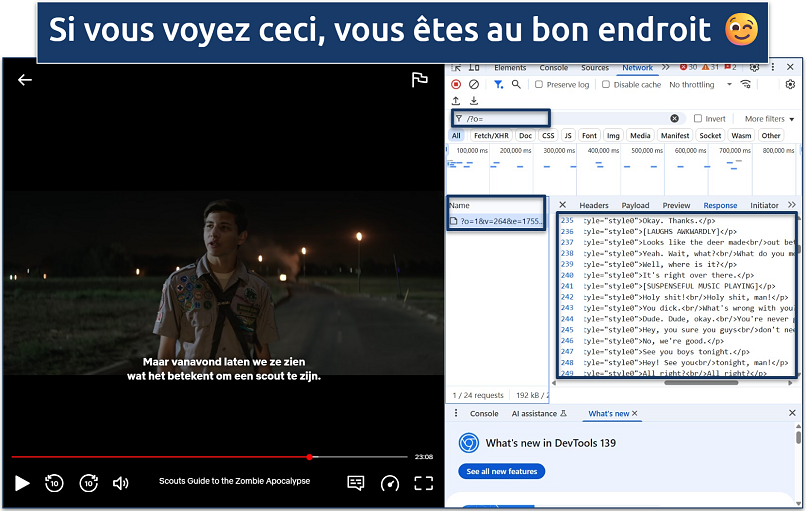The image size is (806, 511).
Task: Show more request detail tabs after Initiator
Action: pos(792,205)
